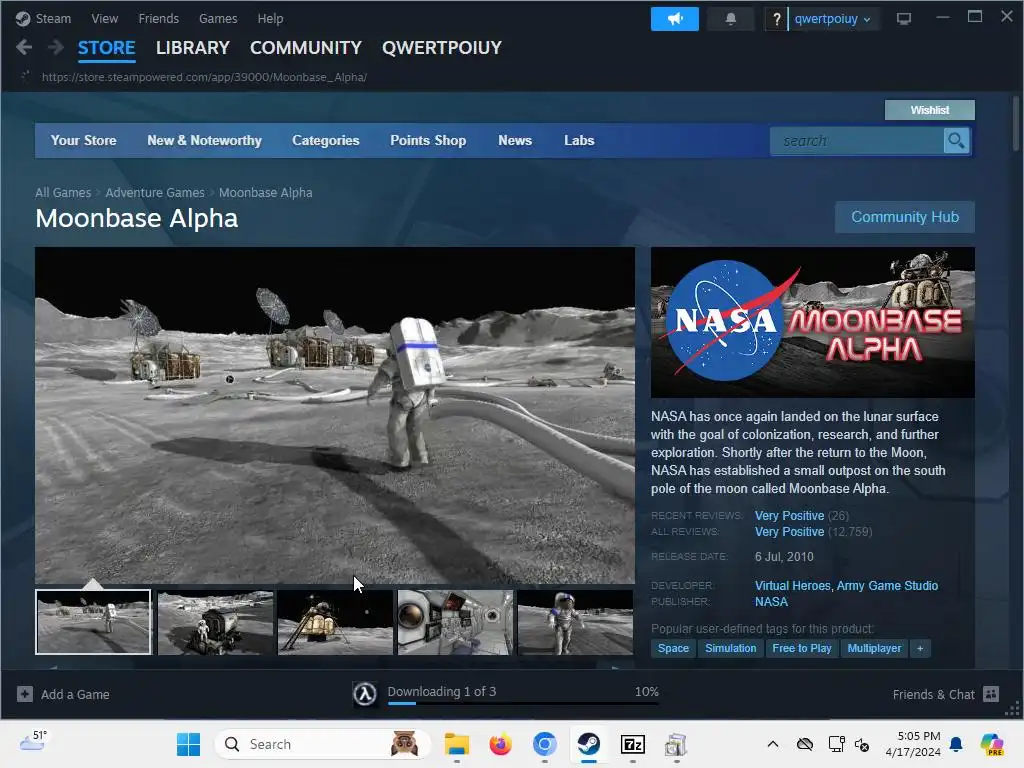Click the Space tag
Screen dimensions: 1024x768
click(x=673, y=648)
